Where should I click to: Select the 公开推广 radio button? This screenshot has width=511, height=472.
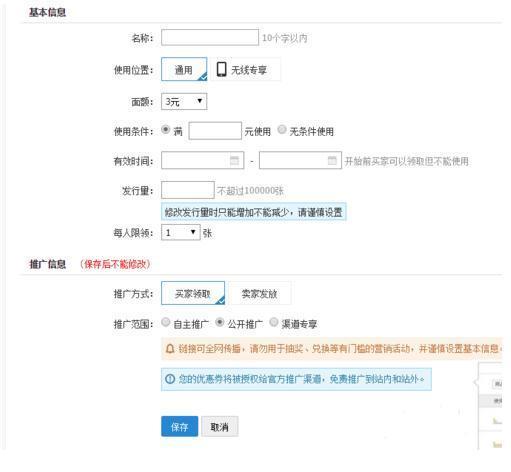pos(220,322)
